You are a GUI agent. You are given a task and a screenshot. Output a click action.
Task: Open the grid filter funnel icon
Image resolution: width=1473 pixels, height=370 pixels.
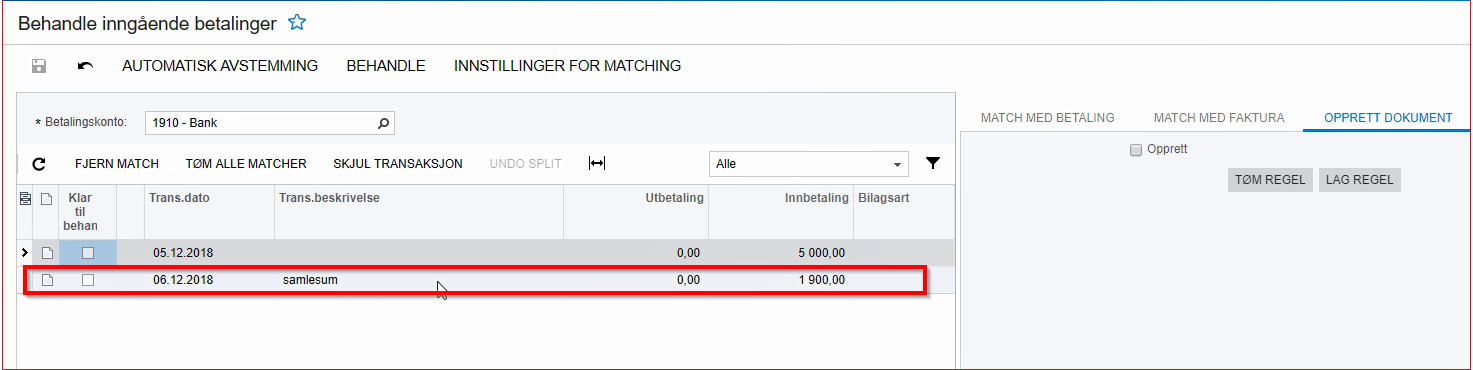click(x=932, y=163)
